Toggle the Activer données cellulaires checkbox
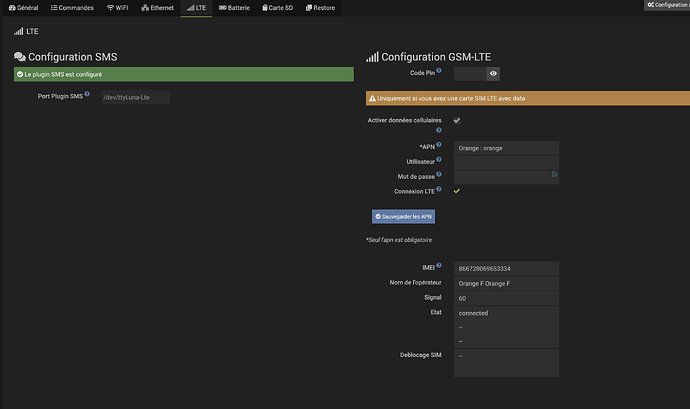Screen dimensions: 690x409 pyautogui.click(x=457, y=120)
